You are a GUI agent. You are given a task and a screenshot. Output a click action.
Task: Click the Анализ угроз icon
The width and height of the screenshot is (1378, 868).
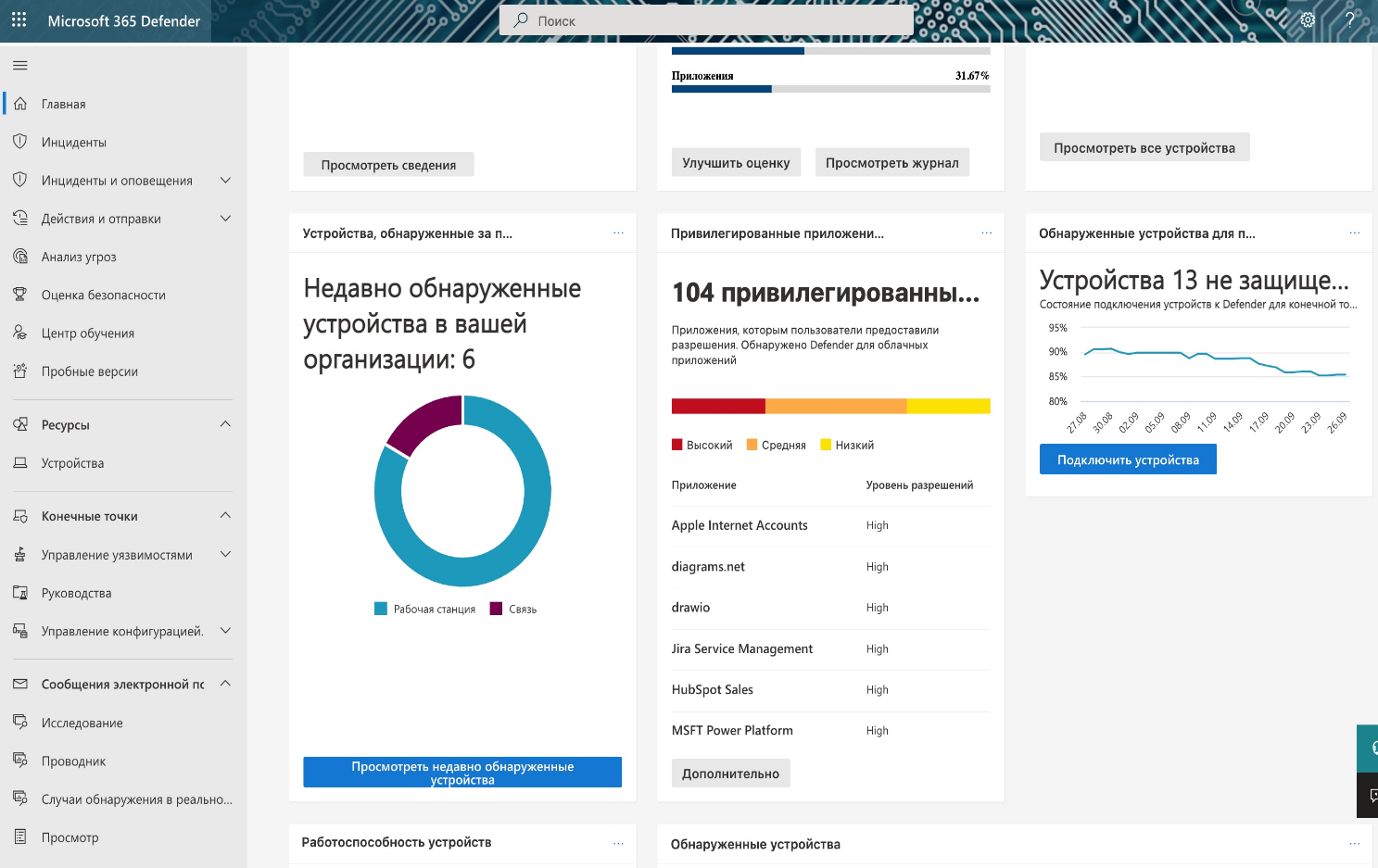20,257
